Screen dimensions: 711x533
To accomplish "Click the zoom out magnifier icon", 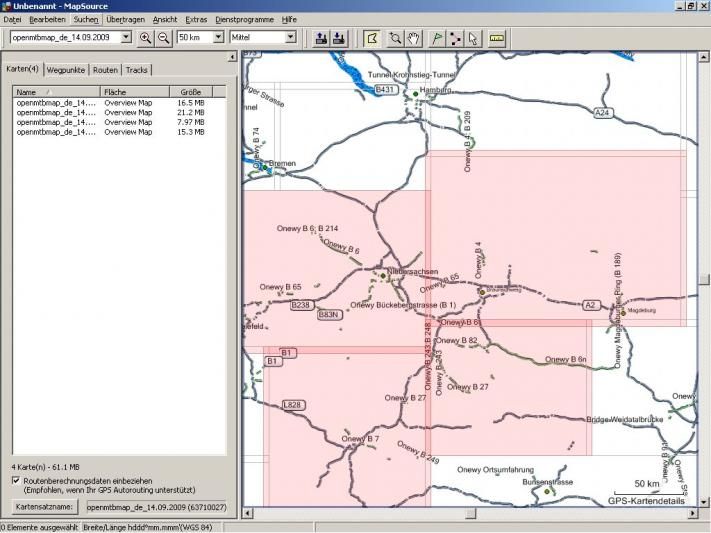I will point(163,38).
